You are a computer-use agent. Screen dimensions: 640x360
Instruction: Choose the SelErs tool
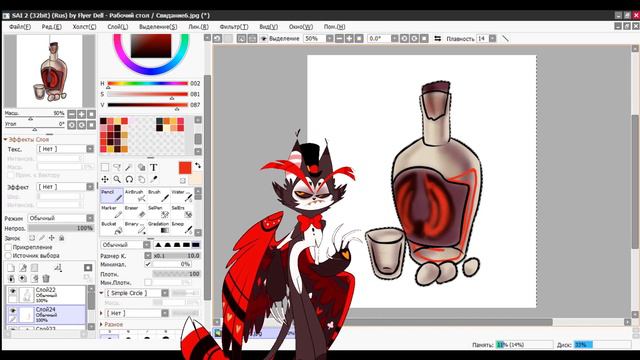click(182, 211)
